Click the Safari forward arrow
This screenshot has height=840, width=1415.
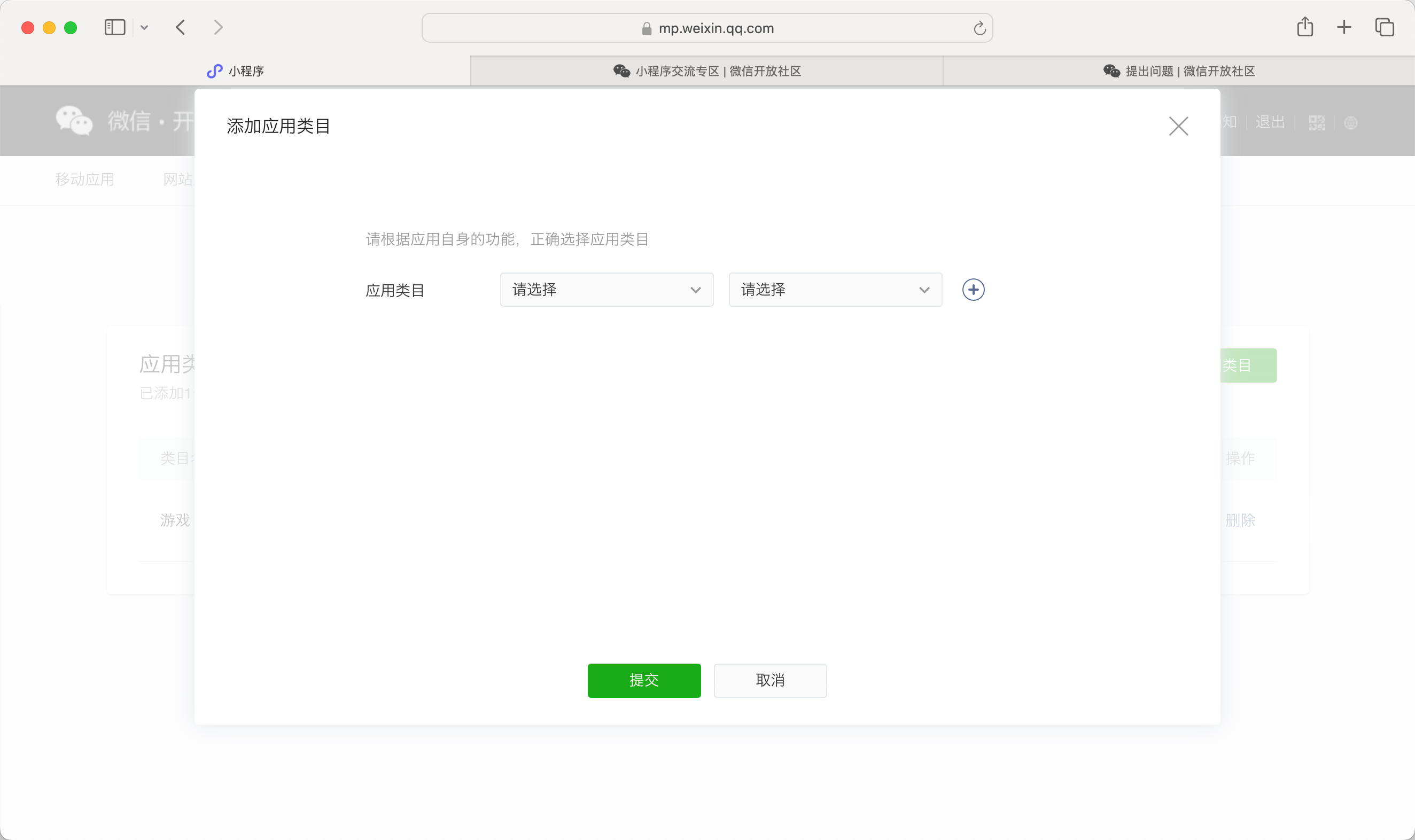[218, 27]
